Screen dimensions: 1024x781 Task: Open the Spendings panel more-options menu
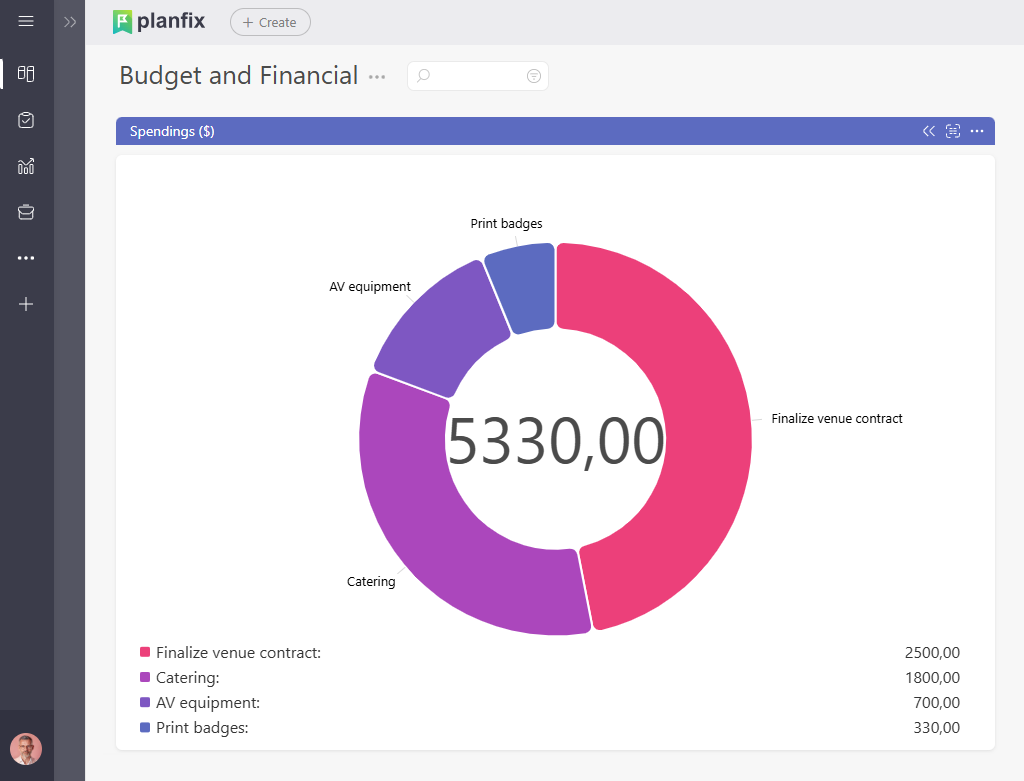tap(977, 131)
